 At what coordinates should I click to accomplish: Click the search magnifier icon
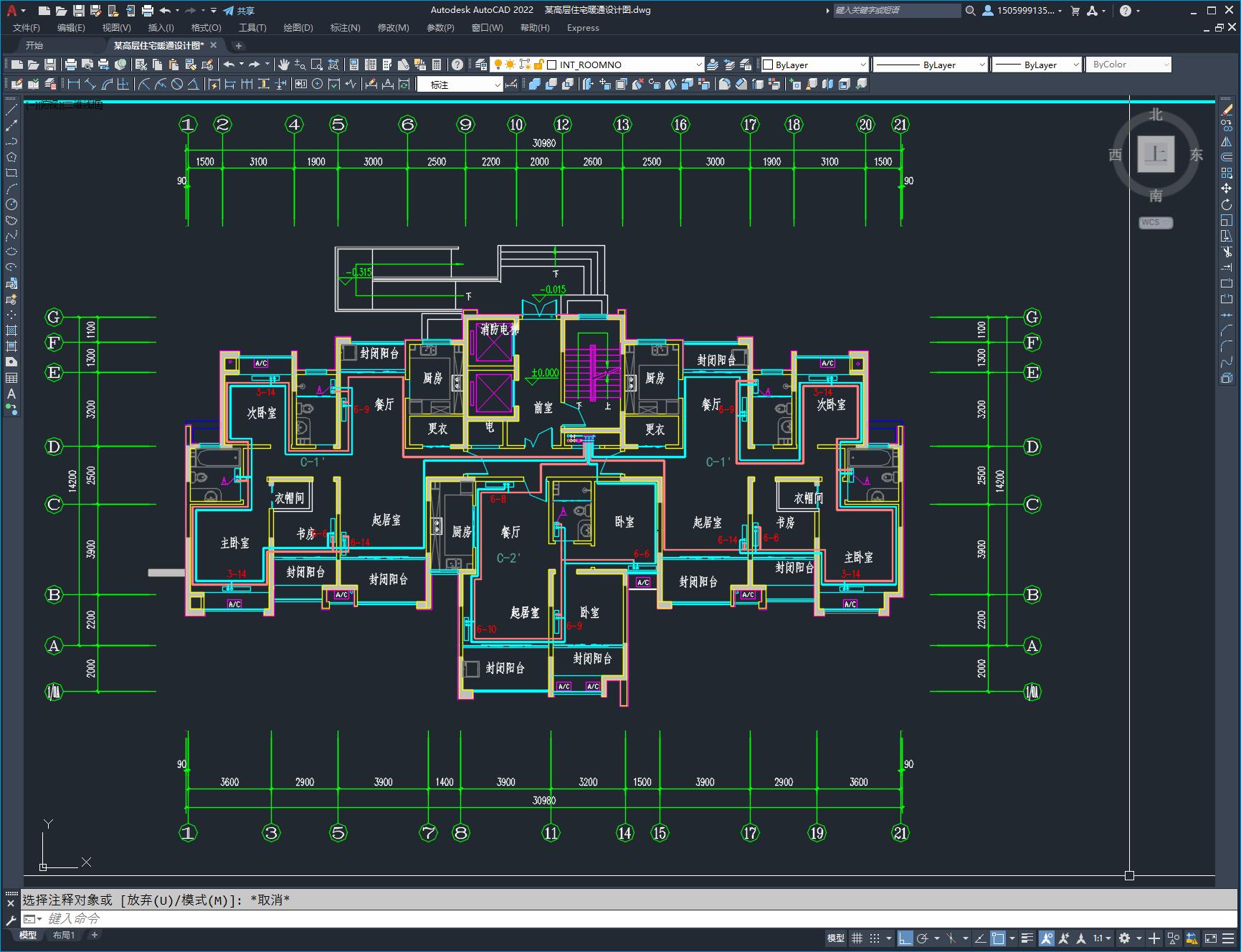pyautogui.click(x=970, y=10)
